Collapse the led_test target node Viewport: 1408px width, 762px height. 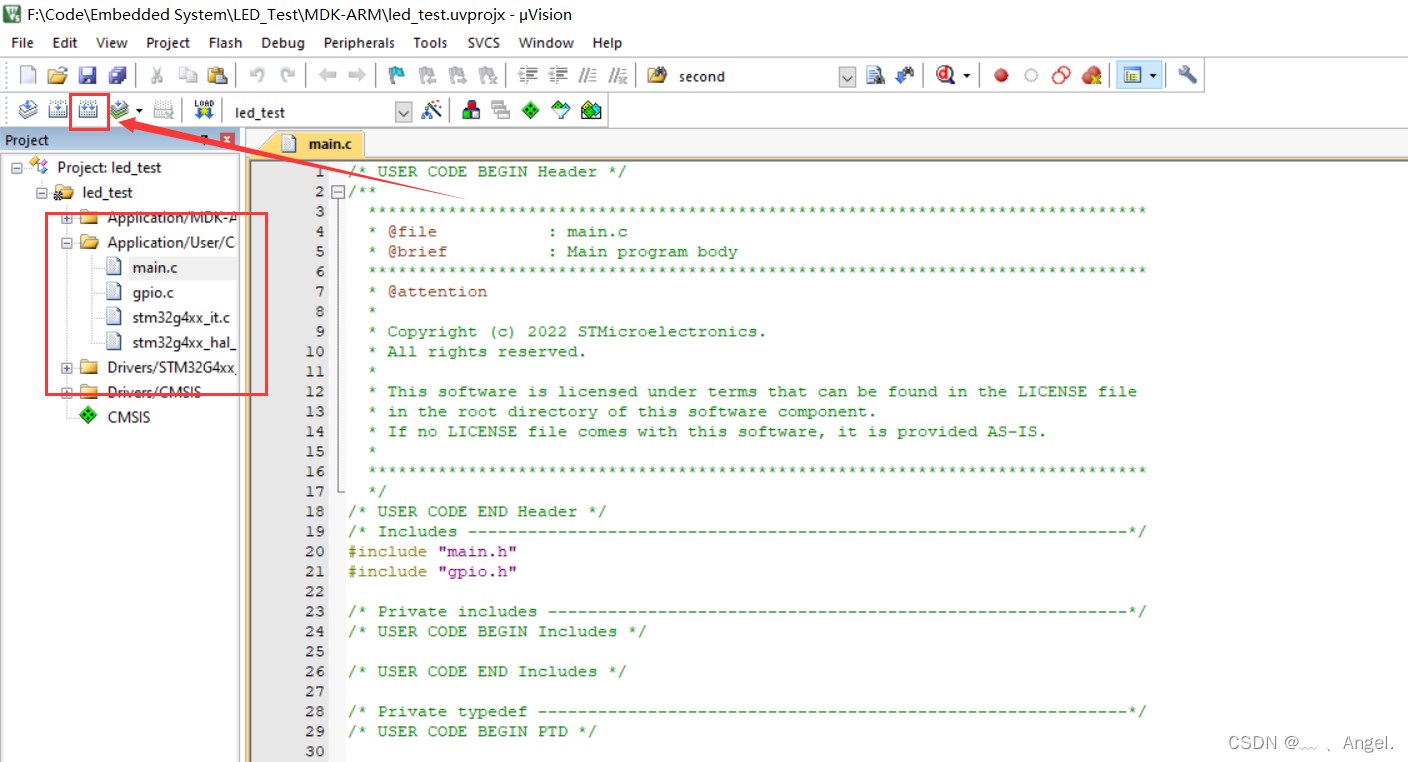click(42, 192)
